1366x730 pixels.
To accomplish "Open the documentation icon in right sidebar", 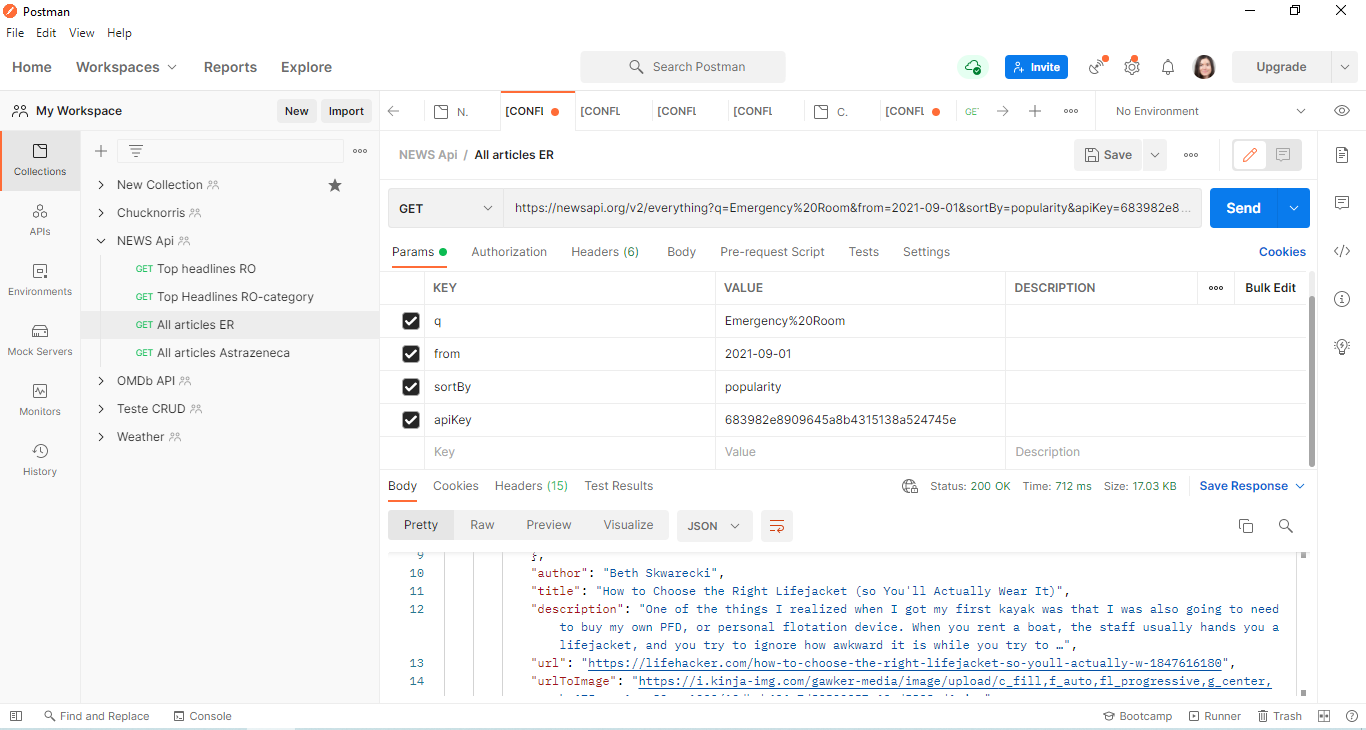I will pyautogui.click(x=1342, y=155).
